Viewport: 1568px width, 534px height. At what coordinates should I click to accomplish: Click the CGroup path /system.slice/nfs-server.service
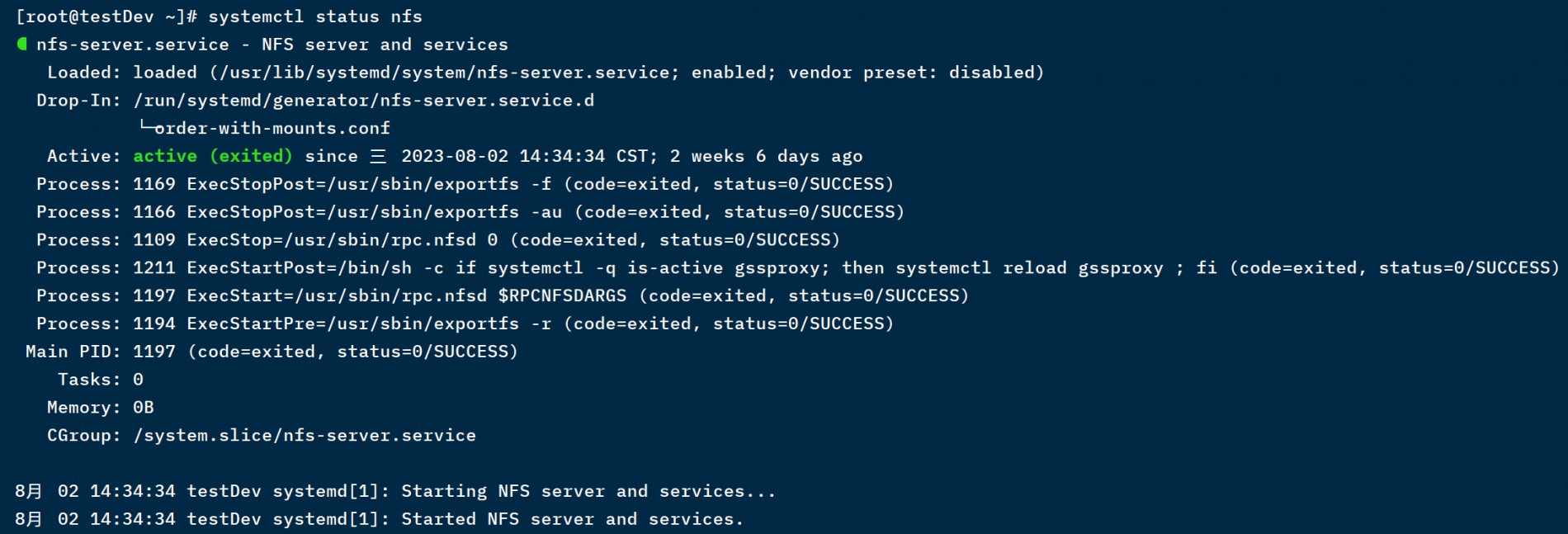[305, 436]
